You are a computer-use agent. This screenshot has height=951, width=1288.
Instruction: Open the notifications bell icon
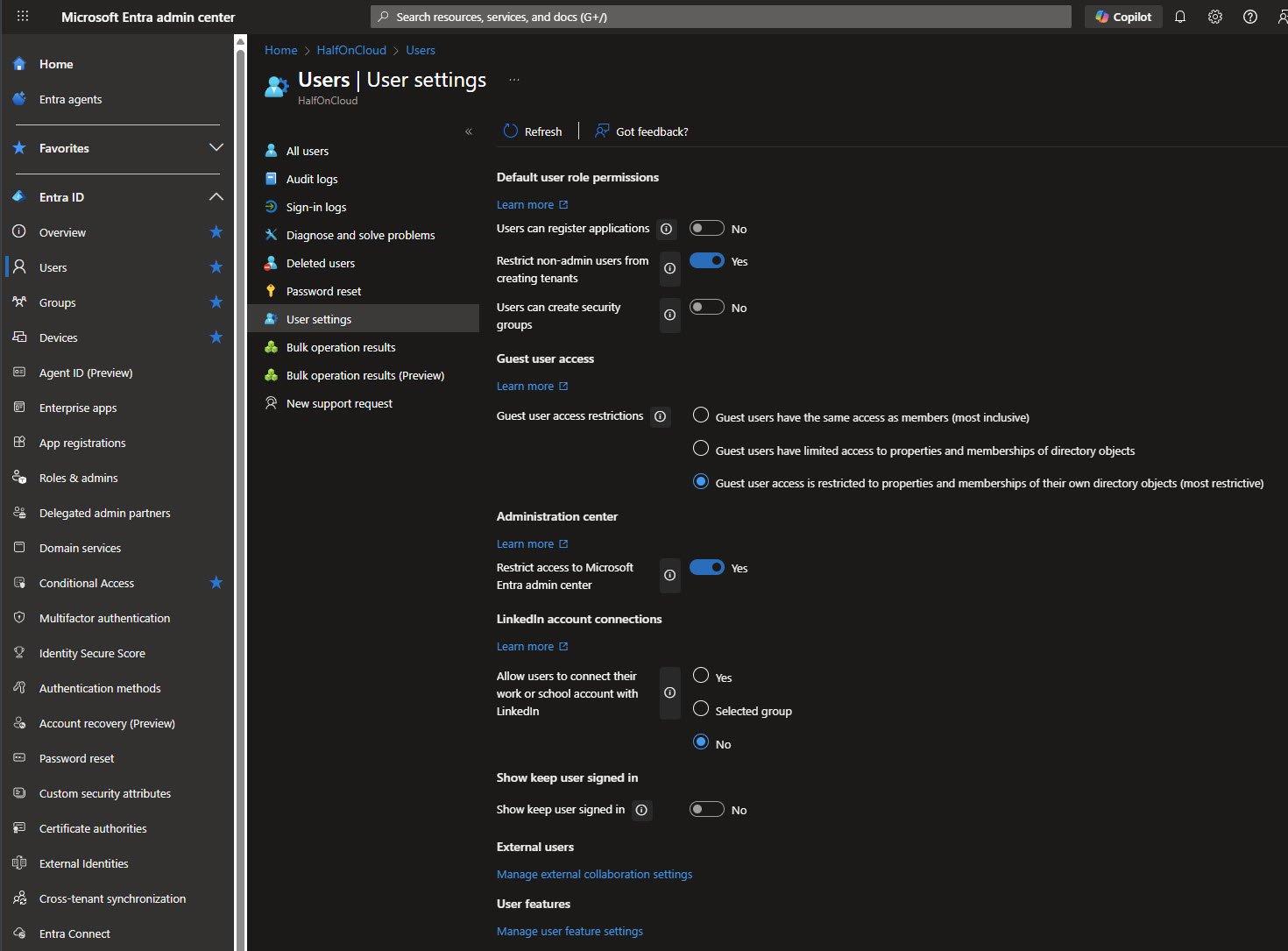pyautogui.click(x=1180, y=17)
